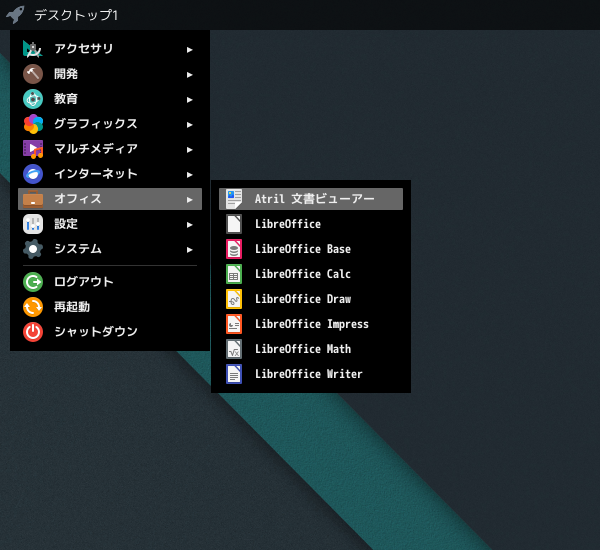Viewport: 600px width, 550px height.
Task: Click the インターネット globe icon
Action: [x=33, y=174]
